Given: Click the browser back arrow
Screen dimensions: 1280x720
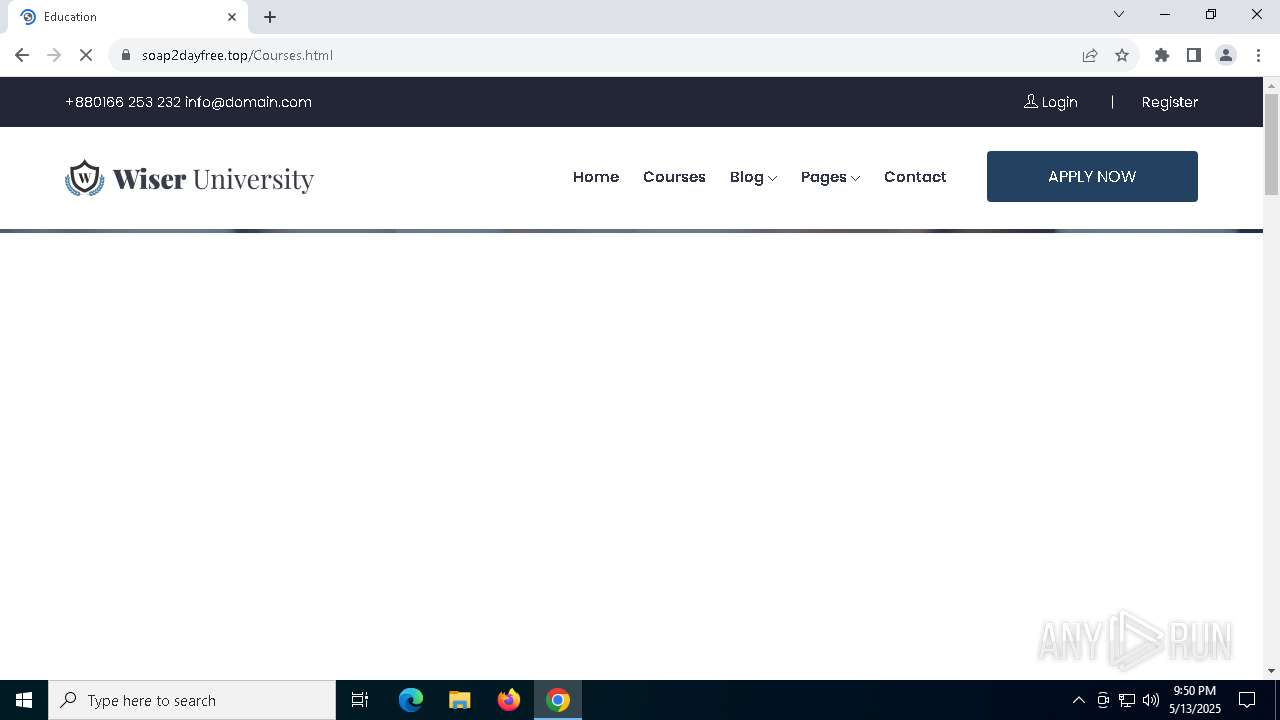Looking at the screenshot, I should pos(22,55).
